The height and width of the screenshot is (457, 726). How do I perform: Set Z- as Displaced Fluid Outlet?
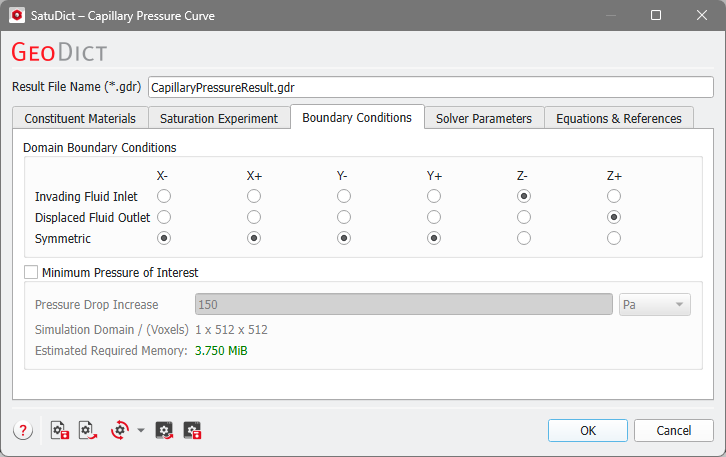pyautogui.click(x=524, y=217)
